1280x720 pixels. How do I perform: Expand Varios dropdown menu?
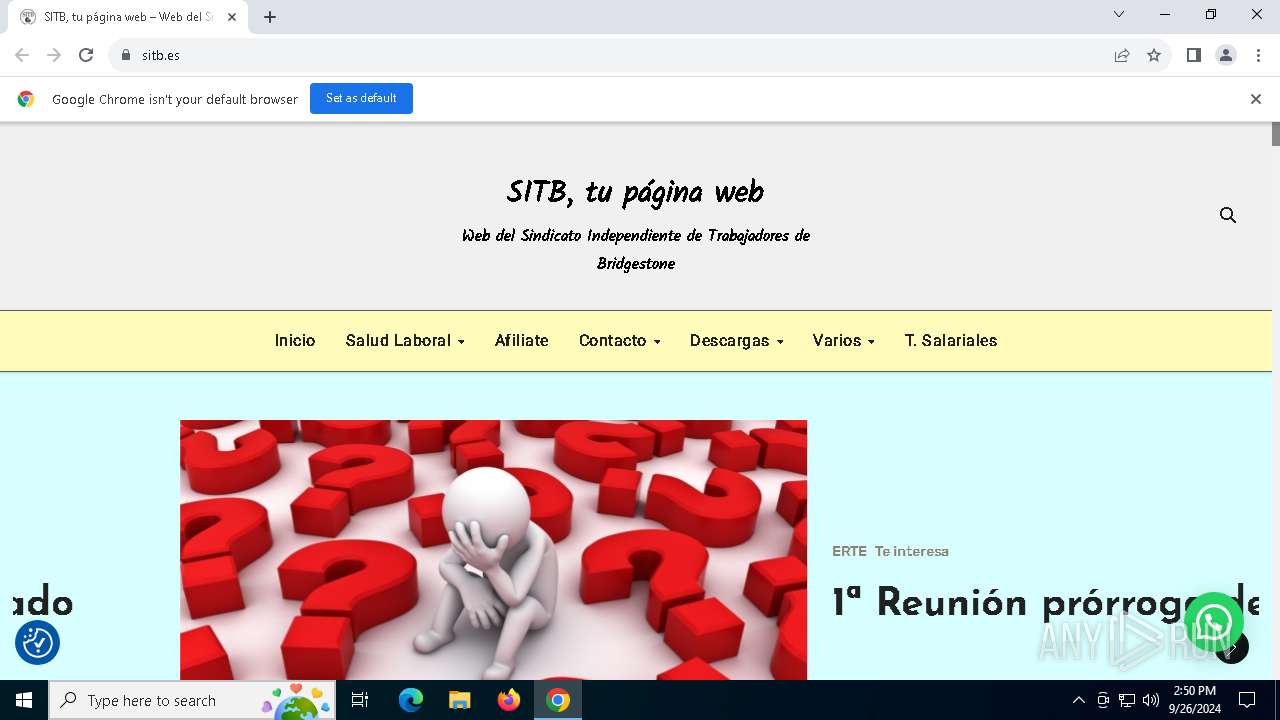click(x=844, y=341)
